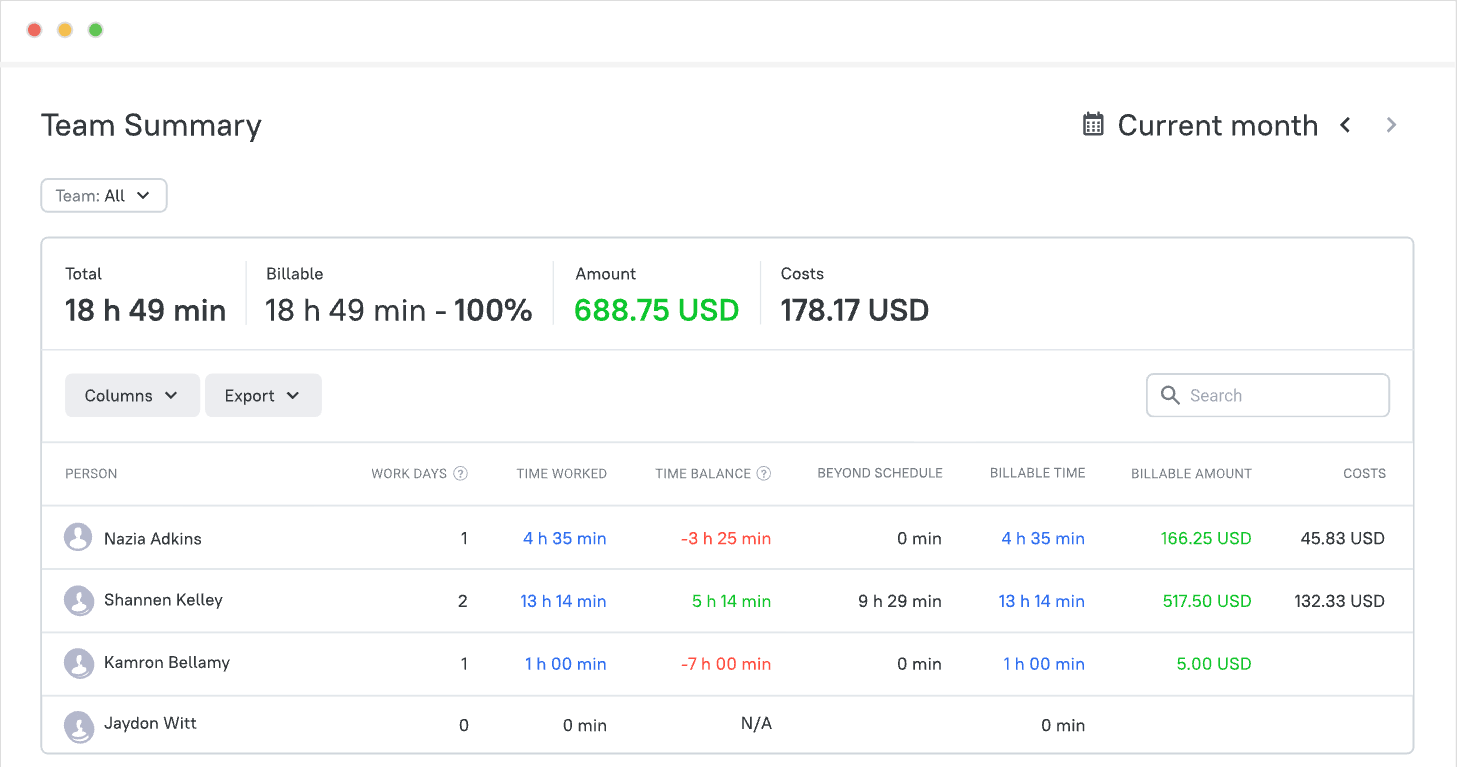Click Nazia Adkins' avatar icon
This screenshot has height=767, width=1457.
(79, 538)
